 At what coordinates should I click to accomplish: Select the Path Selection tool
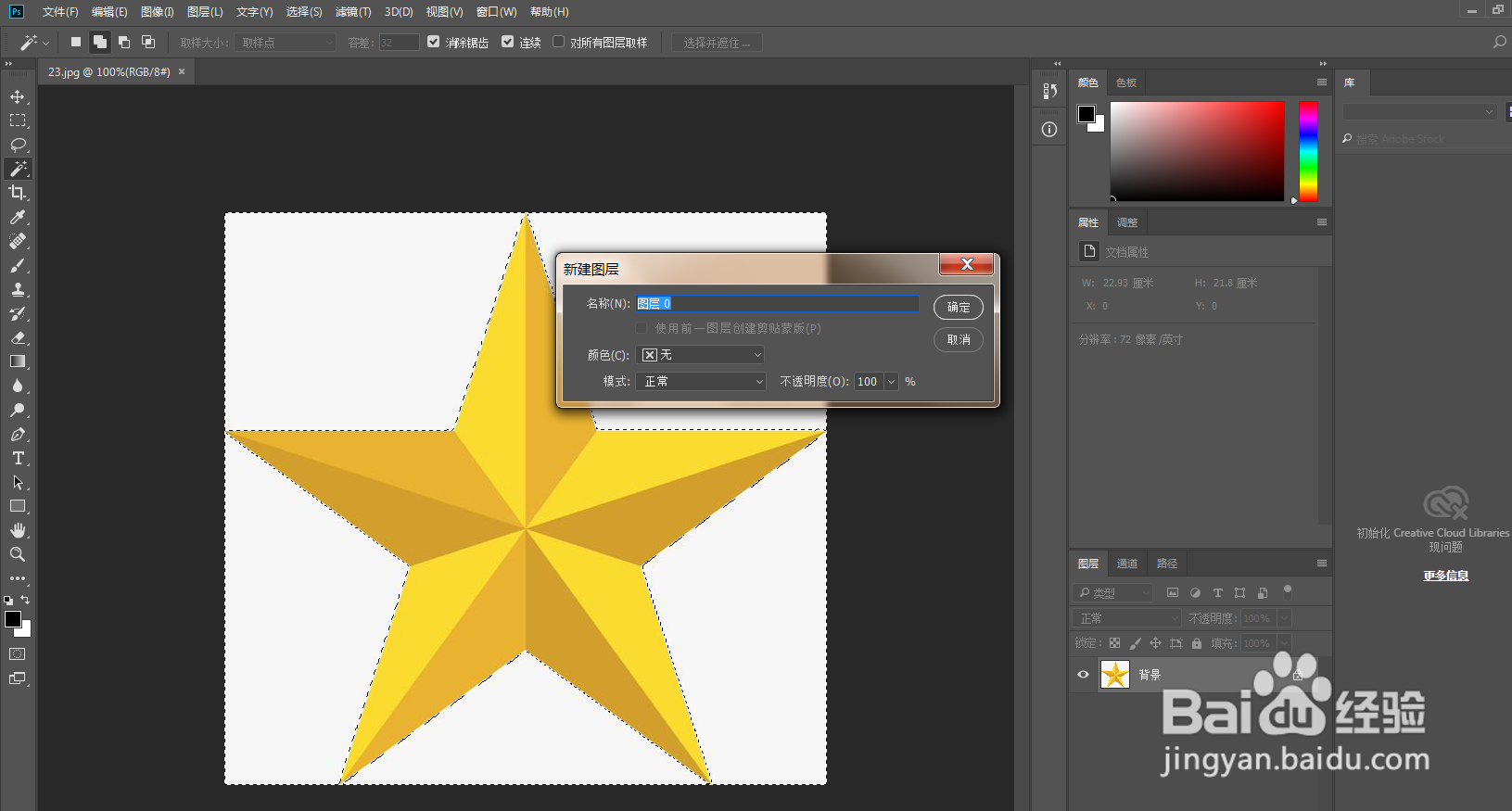[x=18, y=482]
